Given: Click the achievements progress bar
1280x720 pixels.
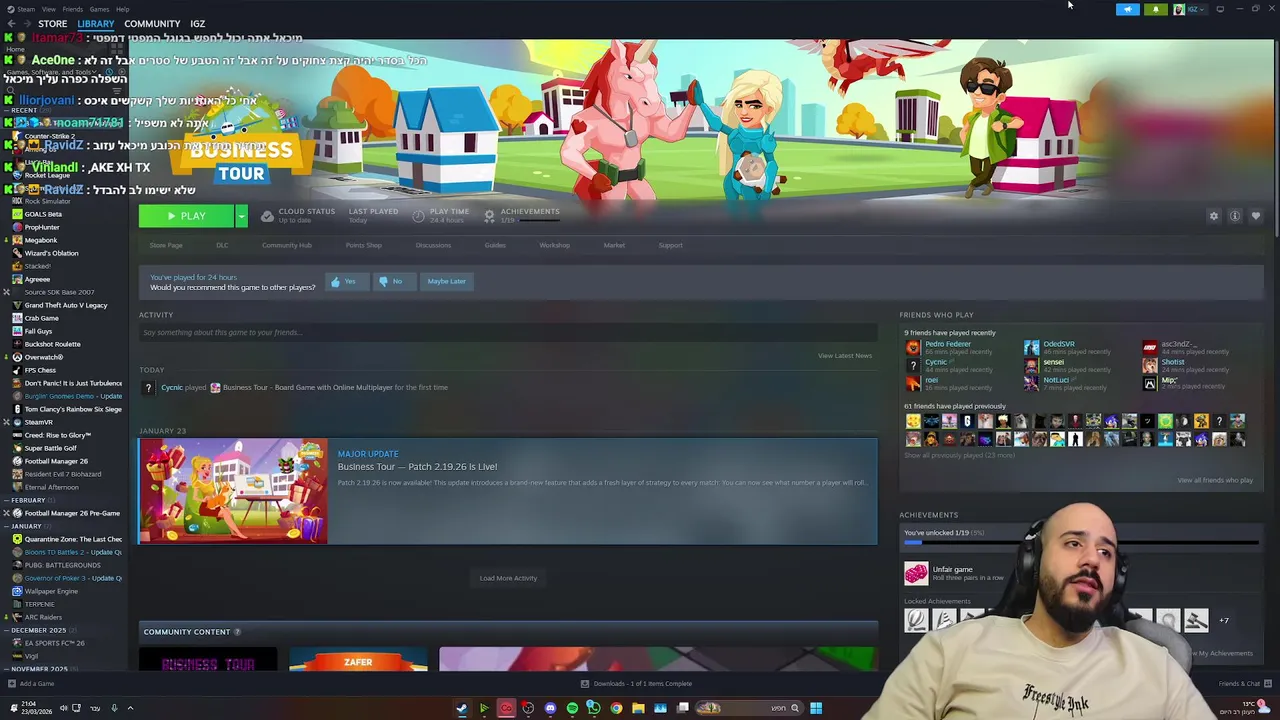Looking at the screenshot, I should coord(1081,543).
